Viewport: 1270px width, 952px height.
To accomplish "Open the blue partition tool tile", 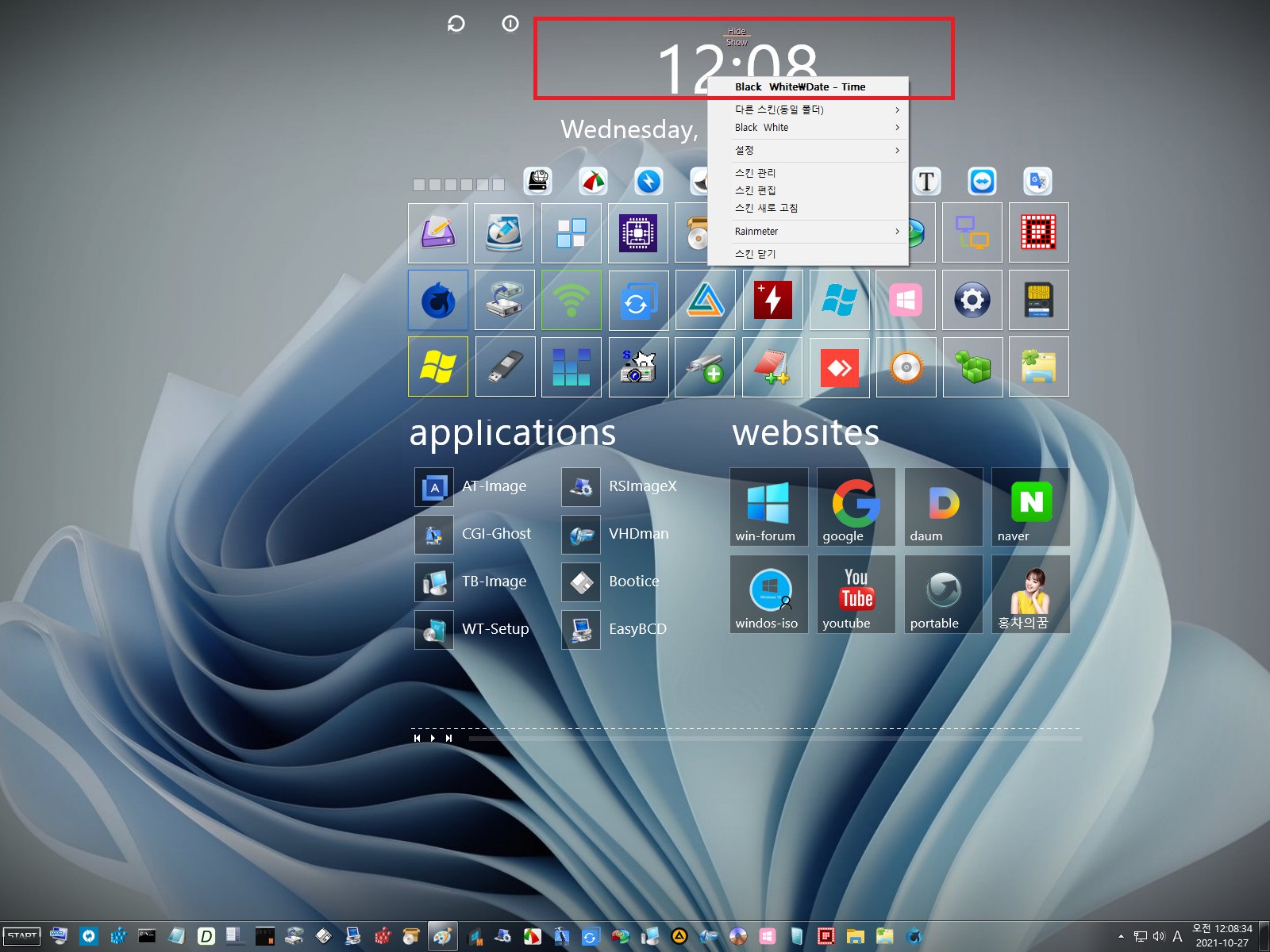I will pyautogui.click(x=504, y=232).
